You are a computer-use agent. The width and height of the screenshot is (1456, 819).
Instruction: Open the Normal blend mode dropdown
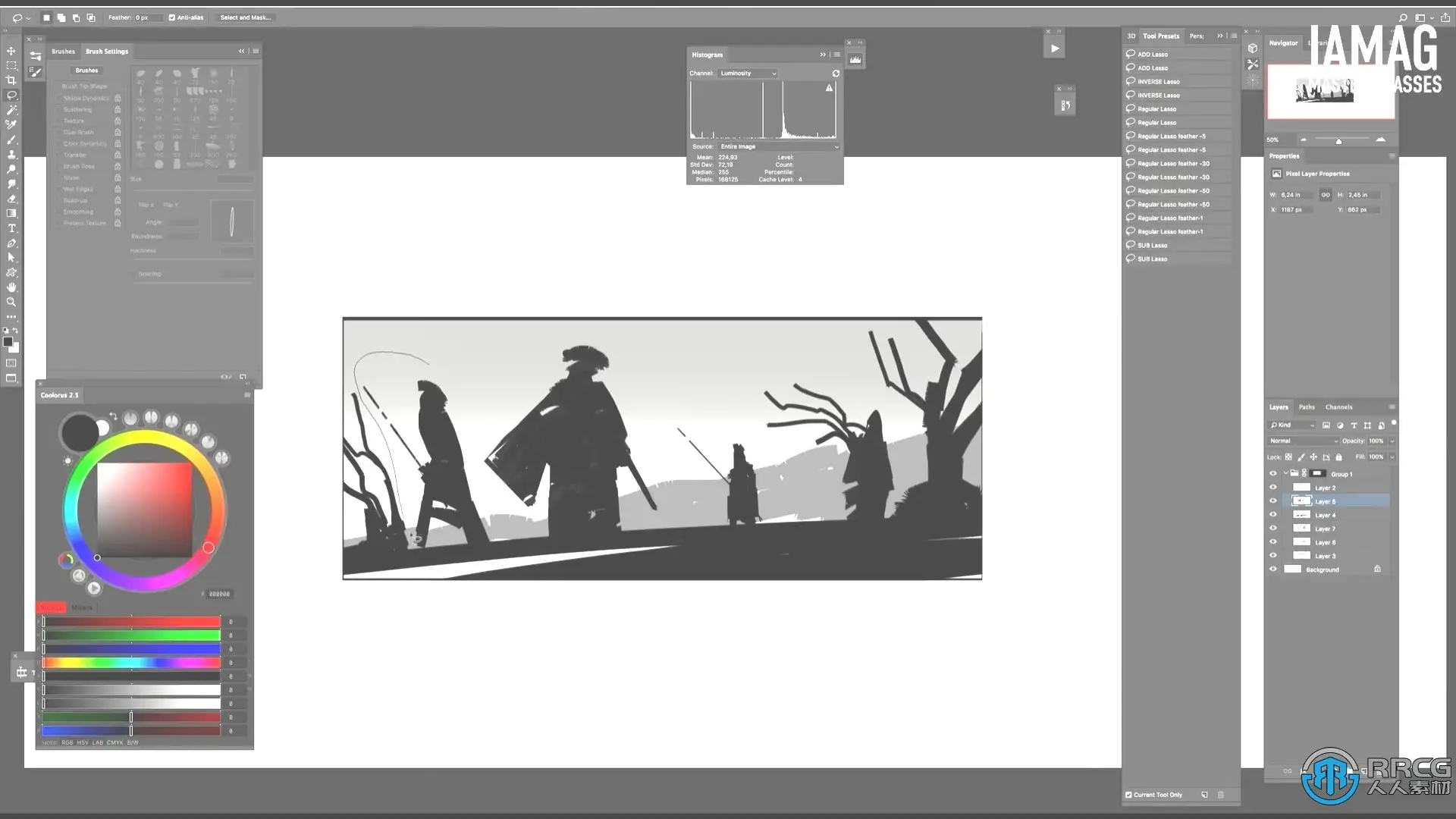click(1304, 441)
